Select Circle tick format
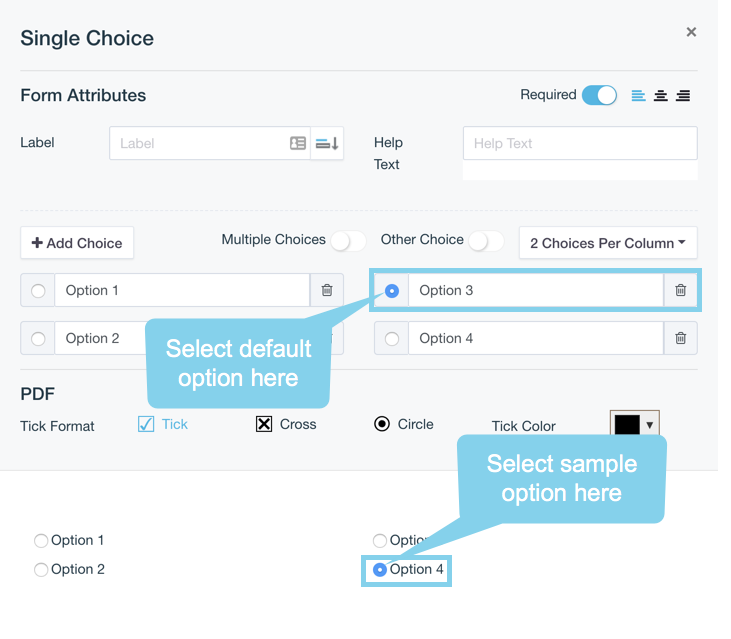Image resolution: width=731 pixels, height=639 pixels. tap(382, 424)
